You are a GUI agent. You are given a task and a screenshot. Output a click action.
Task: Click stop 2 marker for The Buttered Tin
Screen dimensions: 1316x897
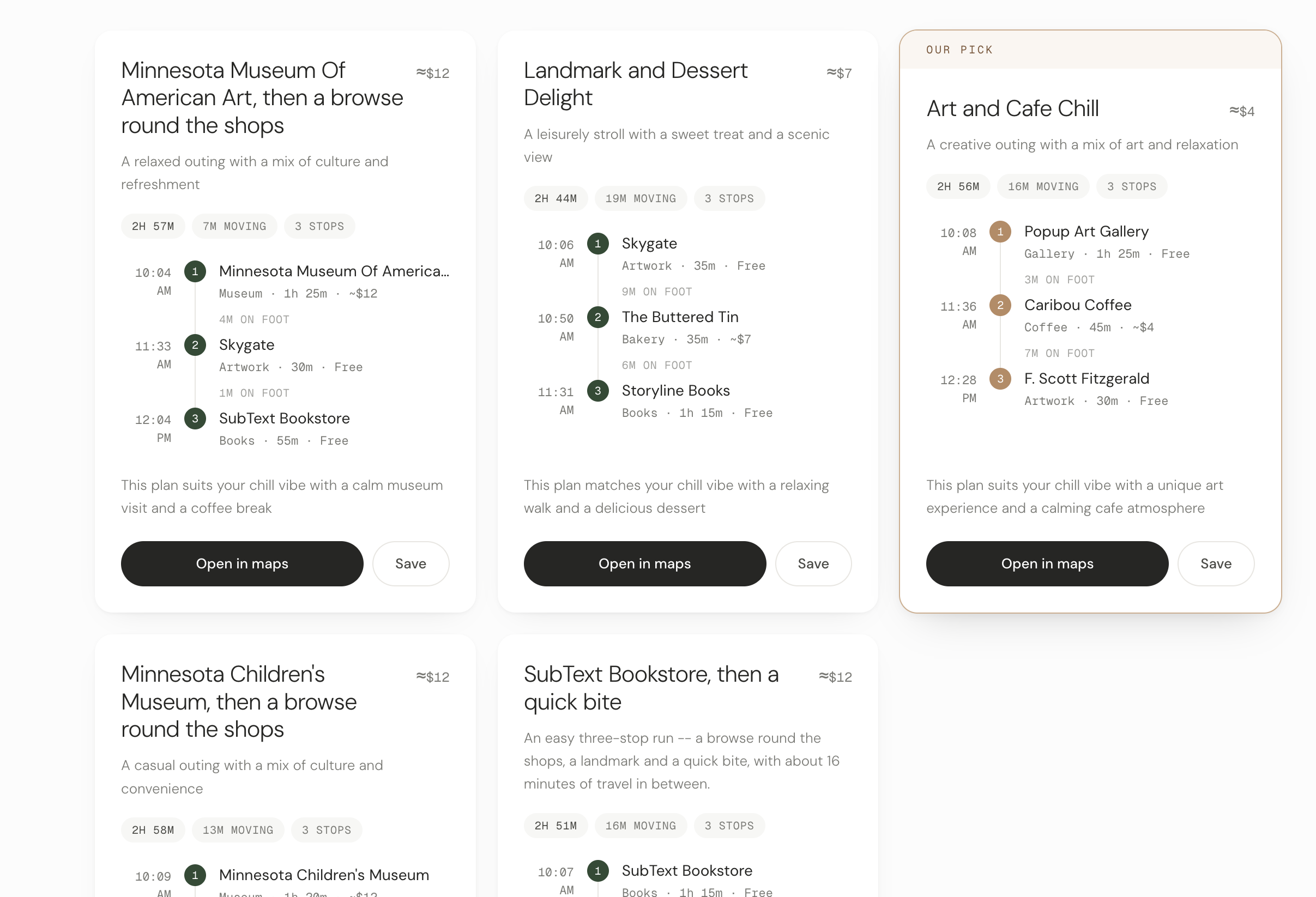[597, 318]
